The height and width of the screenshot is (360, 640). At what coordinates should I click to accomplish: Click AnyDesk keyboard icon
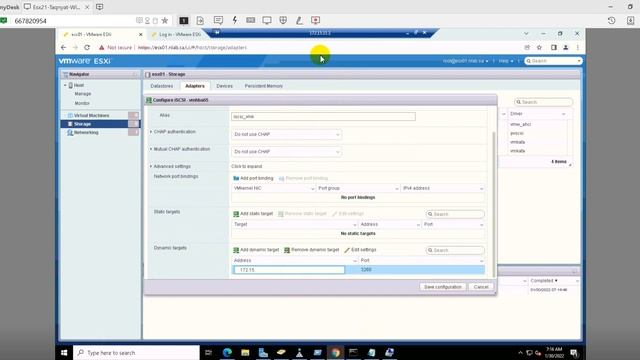coord(251,20)
